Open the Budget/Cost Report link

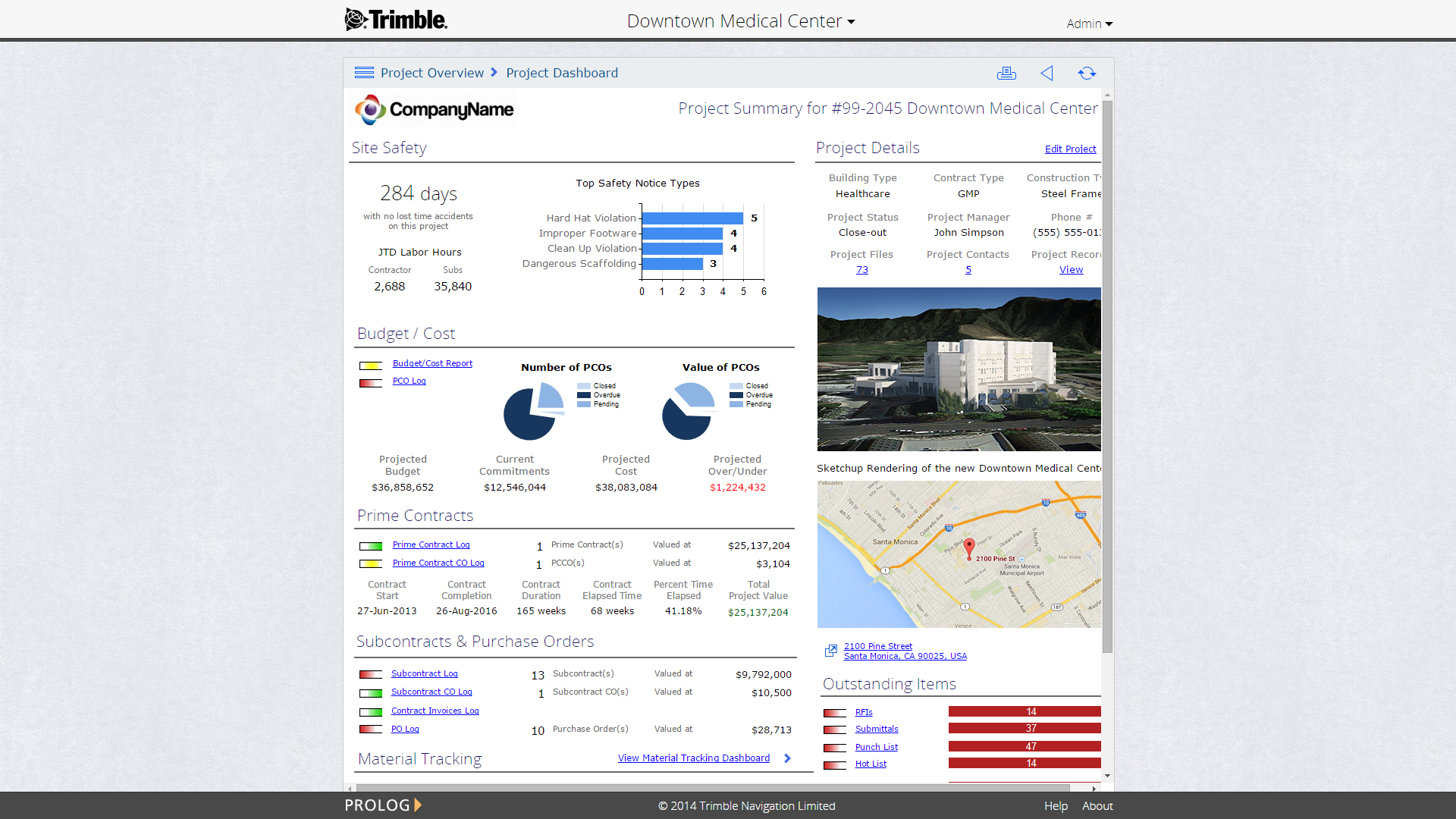432,363
